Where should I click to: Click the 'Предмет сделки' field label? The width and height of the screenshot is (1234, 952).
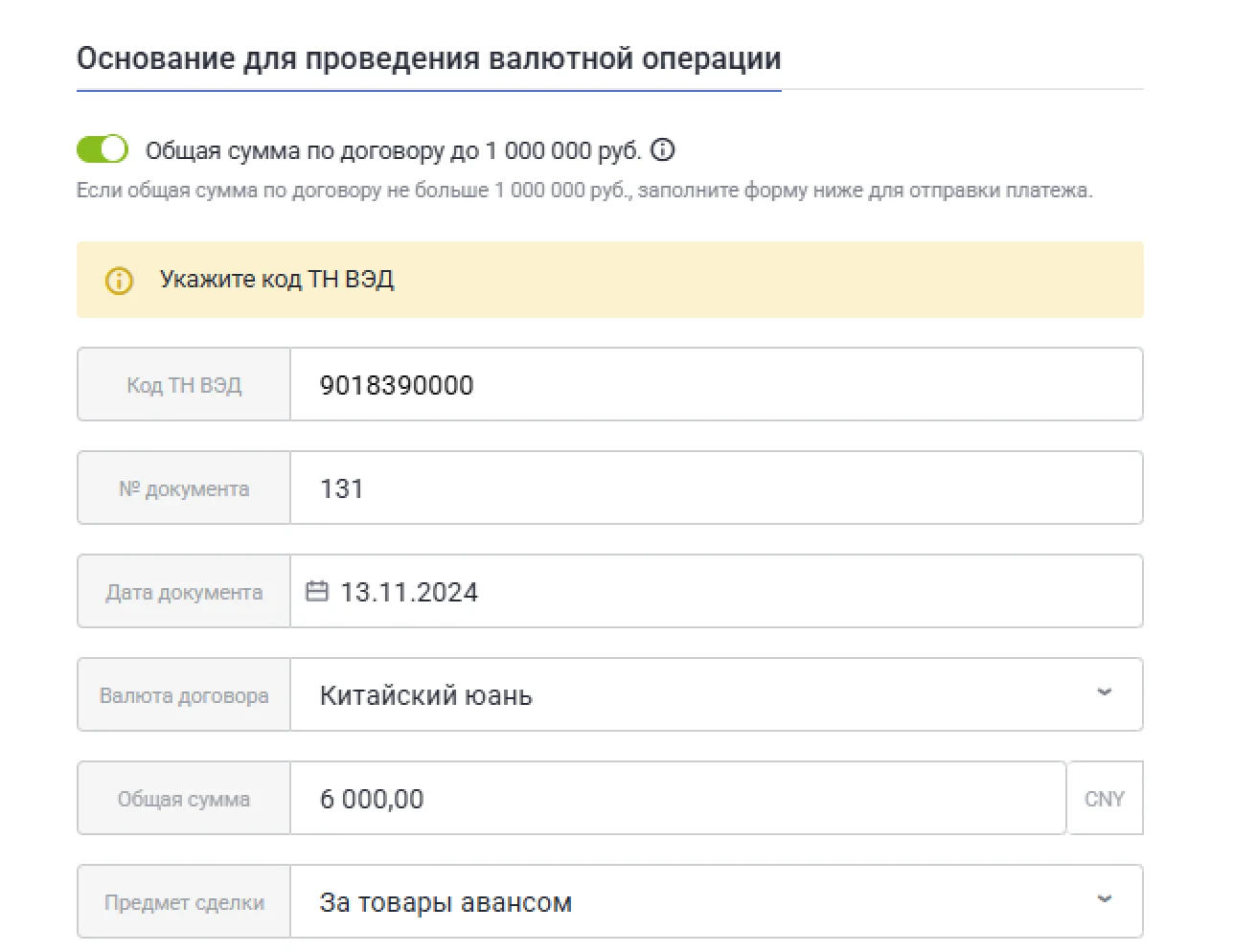pos(184,902)
